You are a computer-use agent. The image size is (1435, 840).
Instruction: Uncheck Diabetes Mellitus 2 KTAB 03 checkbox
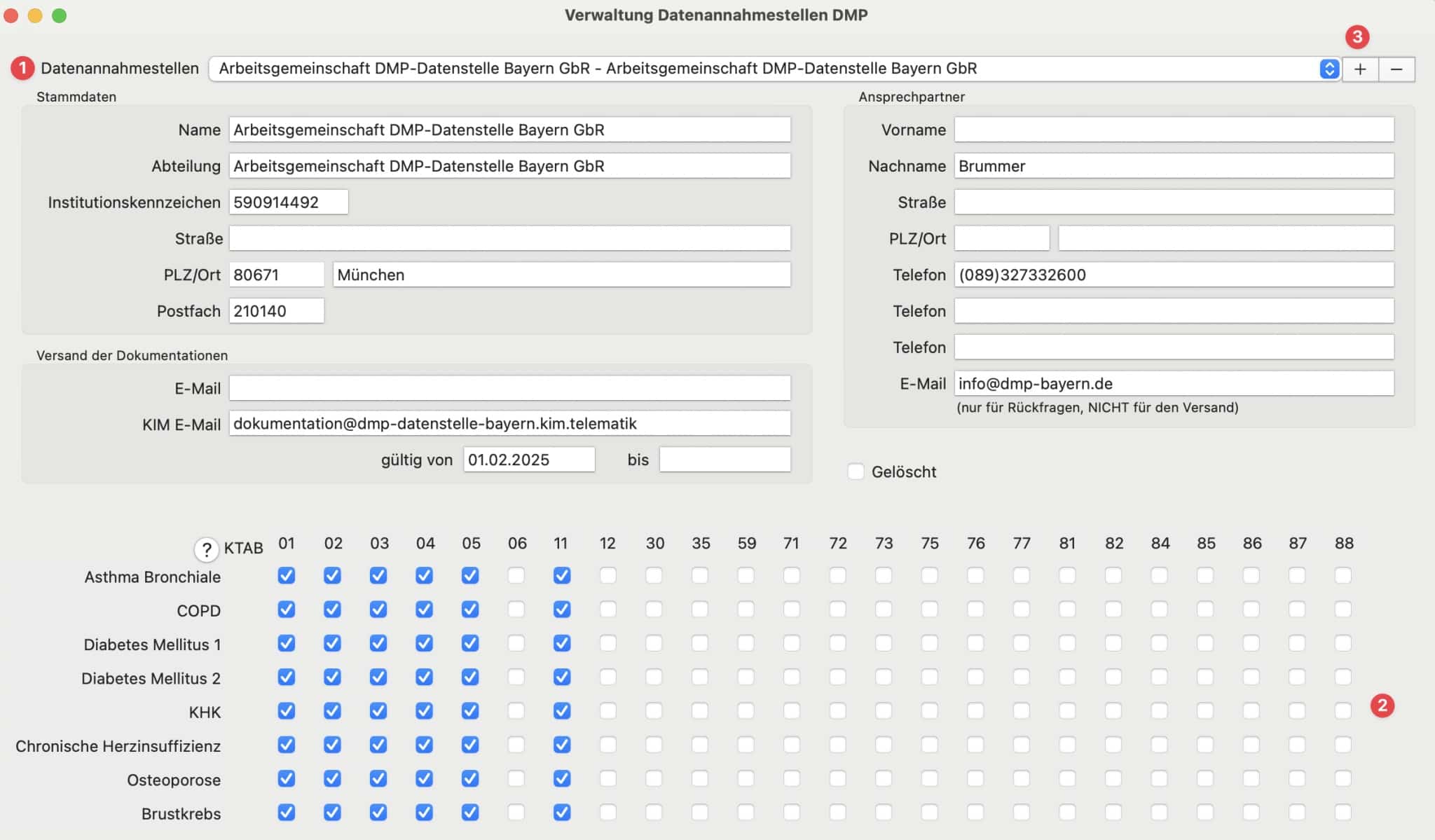click(378, 677)
